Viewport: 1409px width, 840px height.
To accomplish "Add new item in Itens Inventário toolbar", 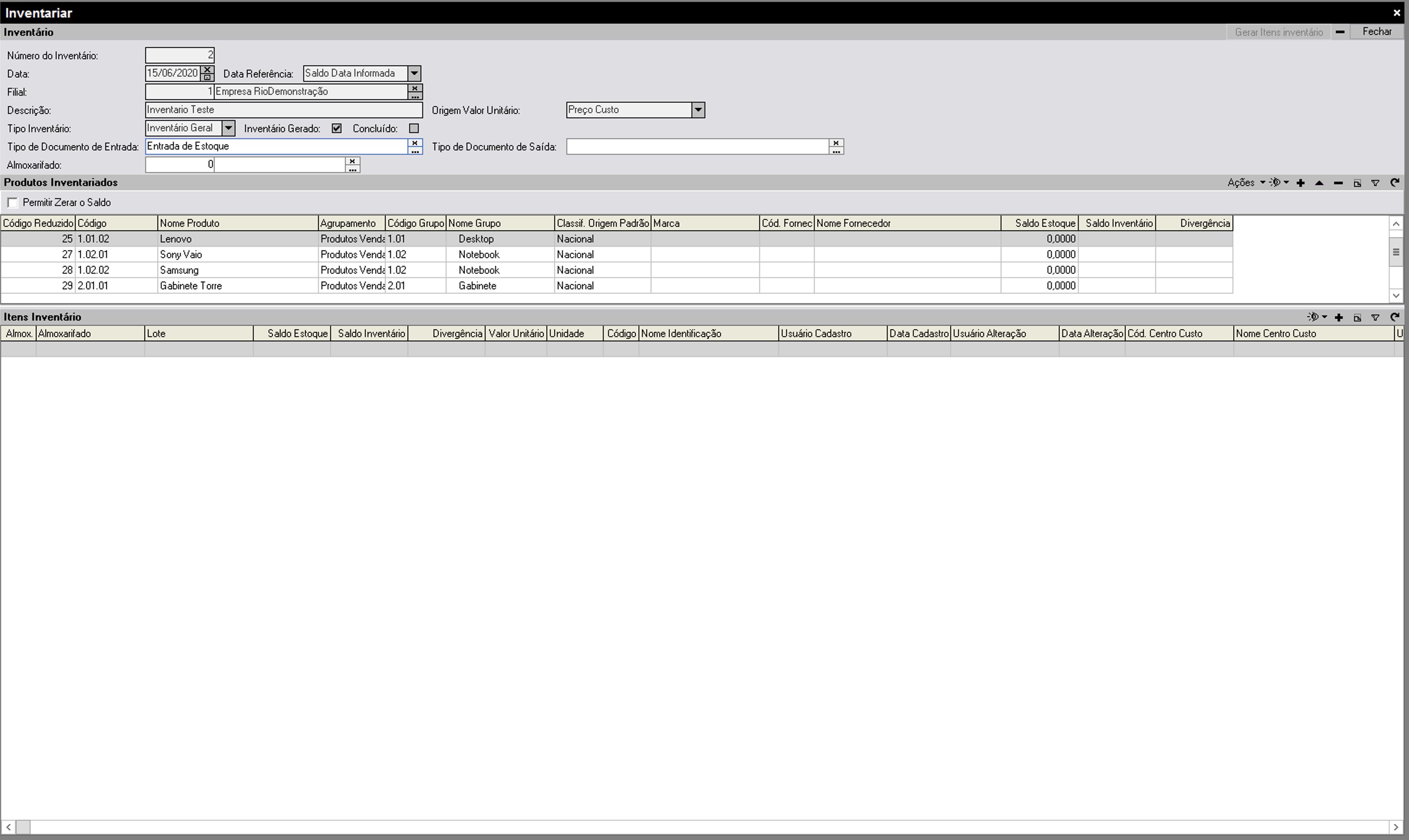I will [1338, 317].
